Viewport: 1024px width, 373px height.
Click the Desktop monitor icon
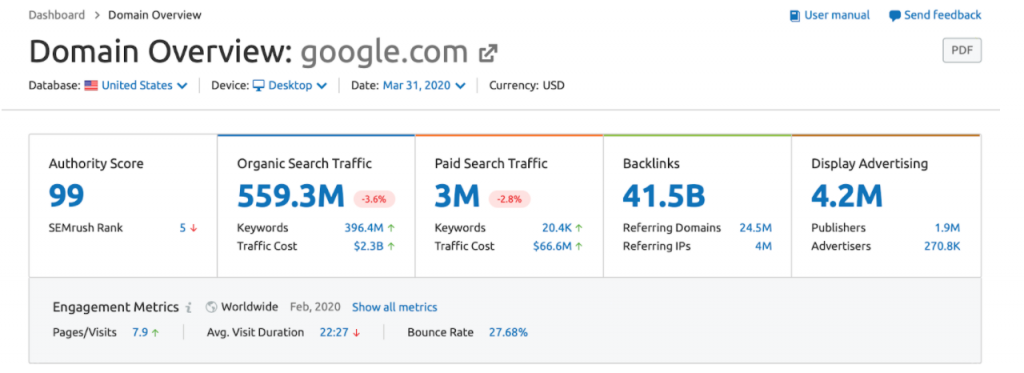(259, 86)
